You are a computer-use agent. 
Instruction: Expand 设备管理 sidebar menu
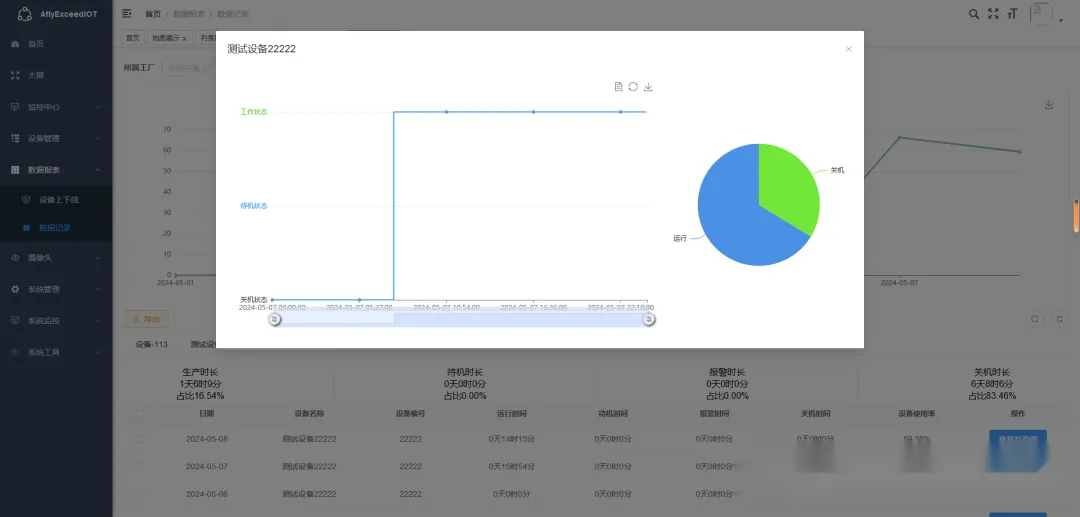[56, 138]
